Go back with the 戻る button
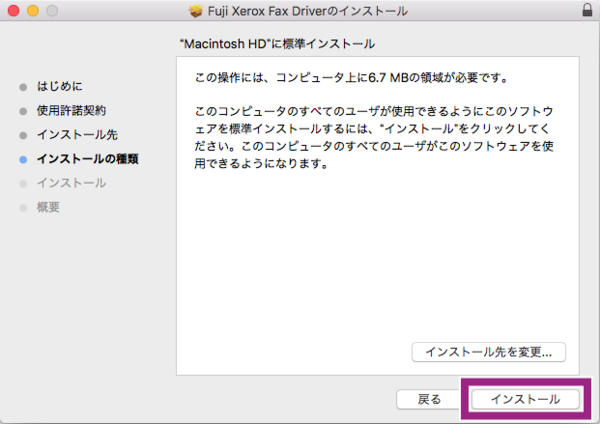This screenshot has height=424, width=600. [x=429, y=399]
